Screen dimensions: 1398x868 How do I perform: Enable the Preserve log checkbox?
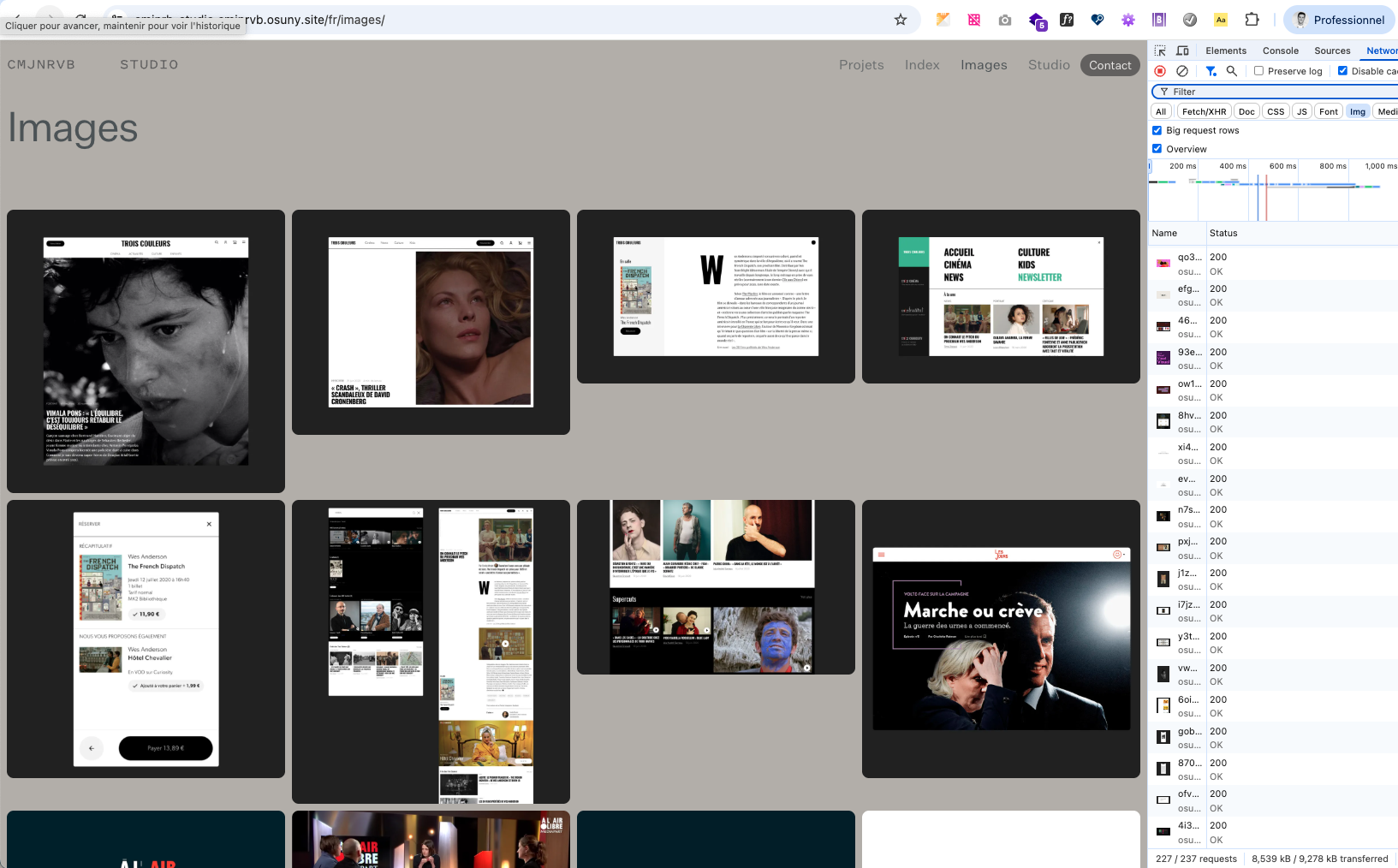[x=1258, y=71]
